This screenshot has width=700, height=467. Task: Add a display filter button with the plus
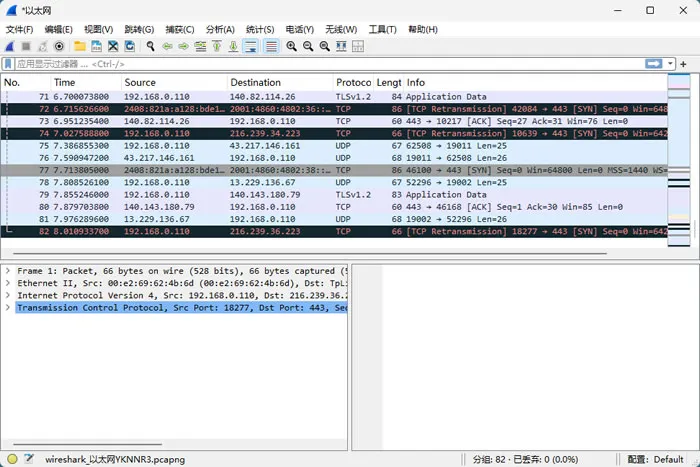(x=683, y=64)
